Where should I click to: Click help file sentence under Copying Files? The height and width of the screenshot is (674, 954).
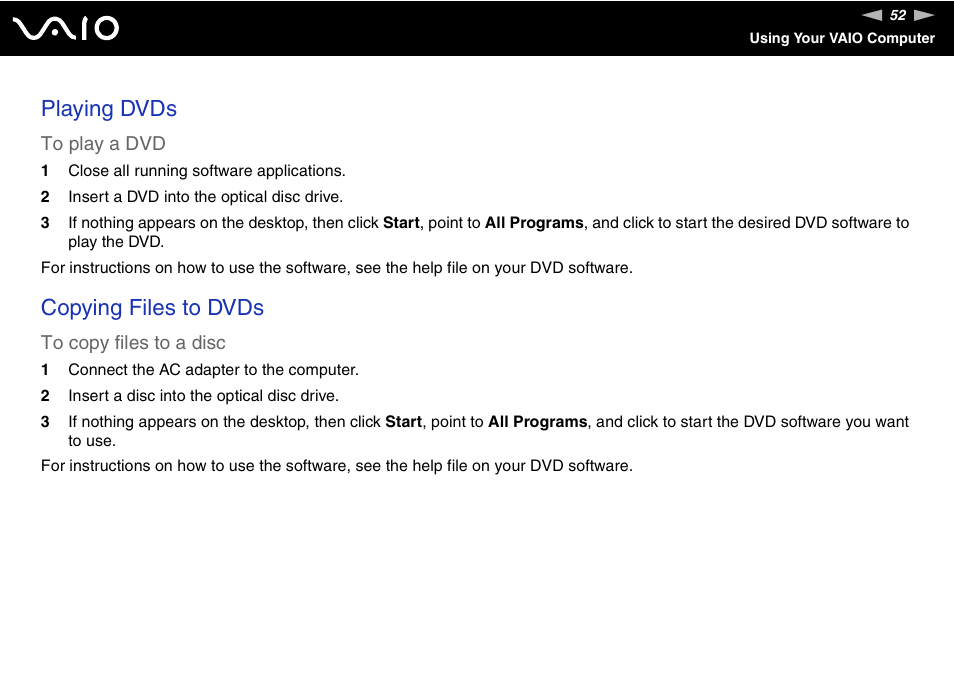[x=336, y=466]
